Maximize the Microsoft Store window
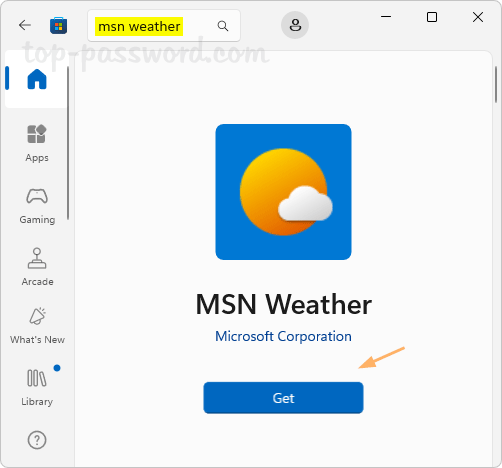Image resolution: width=502 pixels, height=468 pixels. pos(432,17)
